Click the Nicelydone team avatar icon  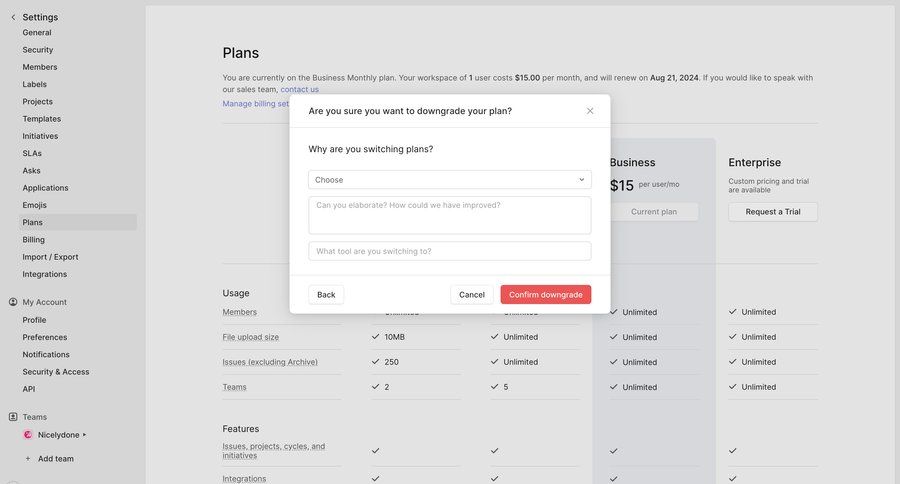28,435
